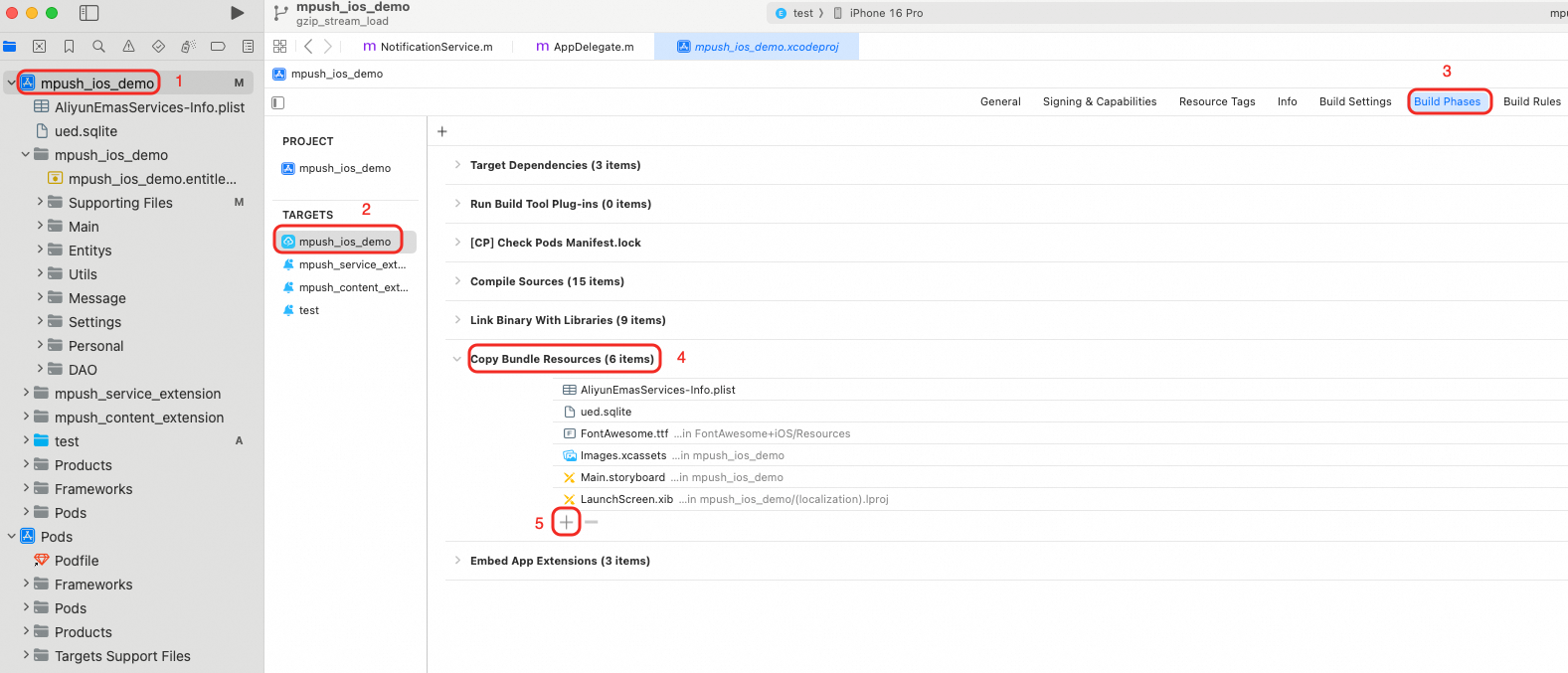Add a new build phase
This screenshot has width=1568, height=673.
pyautogui.click(x=442, y=131)
